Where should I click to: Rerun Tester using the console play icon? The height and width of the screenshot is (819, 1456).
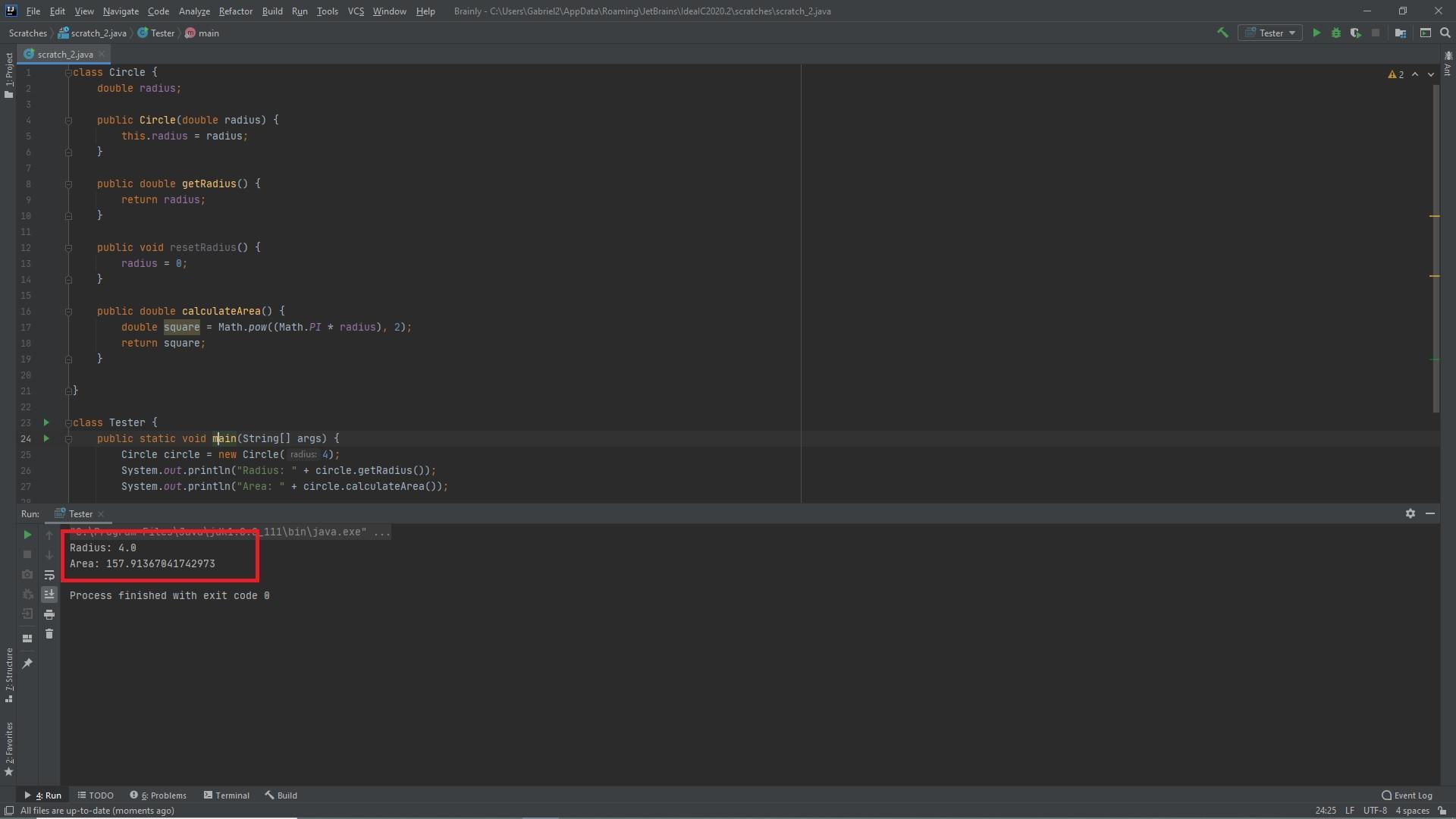click(x=27, y=535)
